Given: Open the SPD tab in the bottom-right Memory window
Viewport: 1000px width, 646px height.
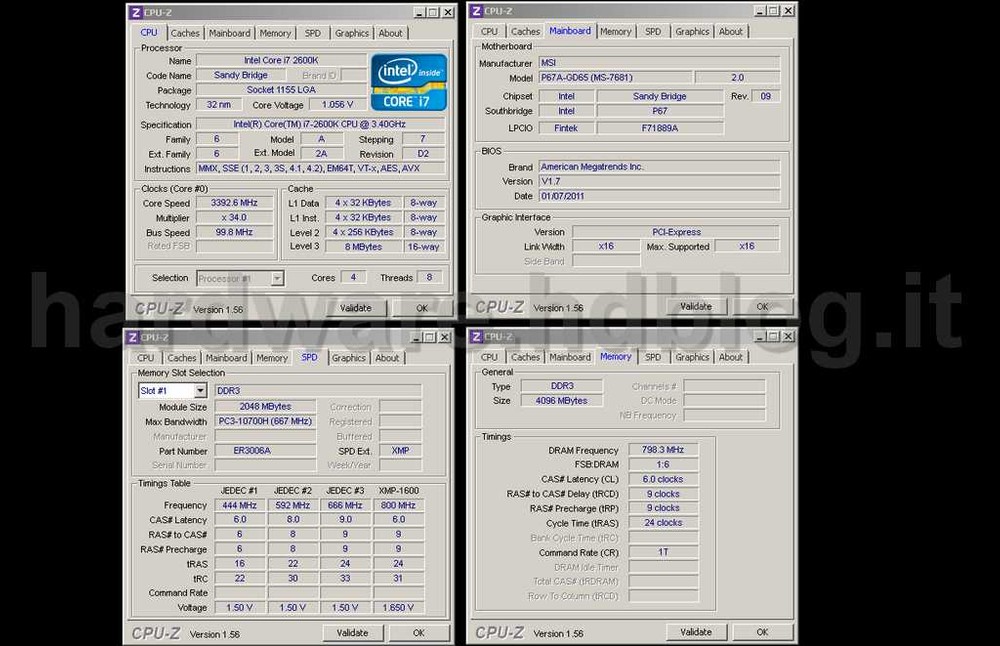Looking at the screenshot, I should (653, 357).
